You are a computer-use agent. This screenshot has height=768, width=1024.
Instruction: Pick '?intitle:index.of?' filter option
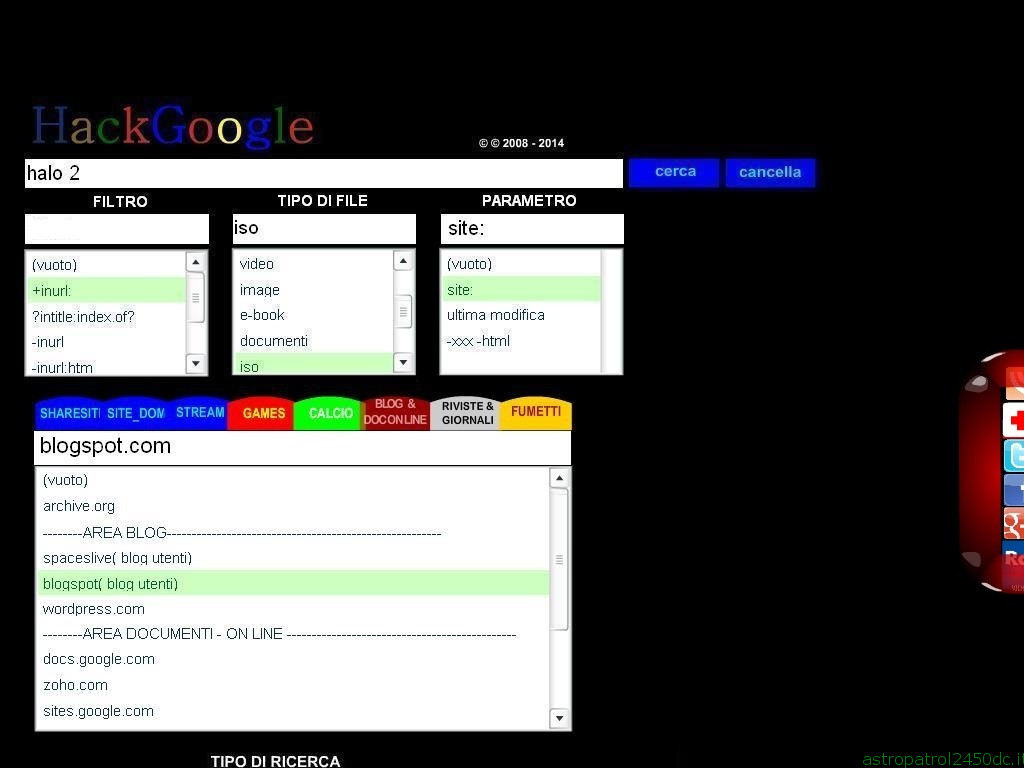106,317
